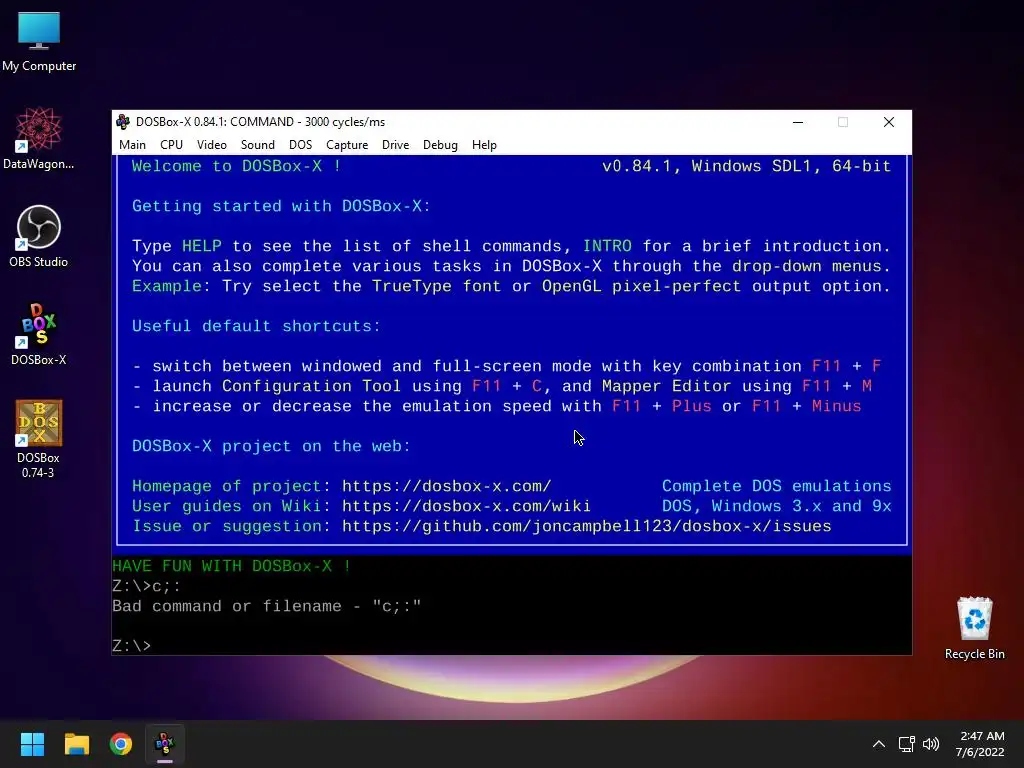The width and height of the screenshot is (1024, 768).
Task: Click the 'Useful default shortcuts:' line
Action: tap(256, 327)
